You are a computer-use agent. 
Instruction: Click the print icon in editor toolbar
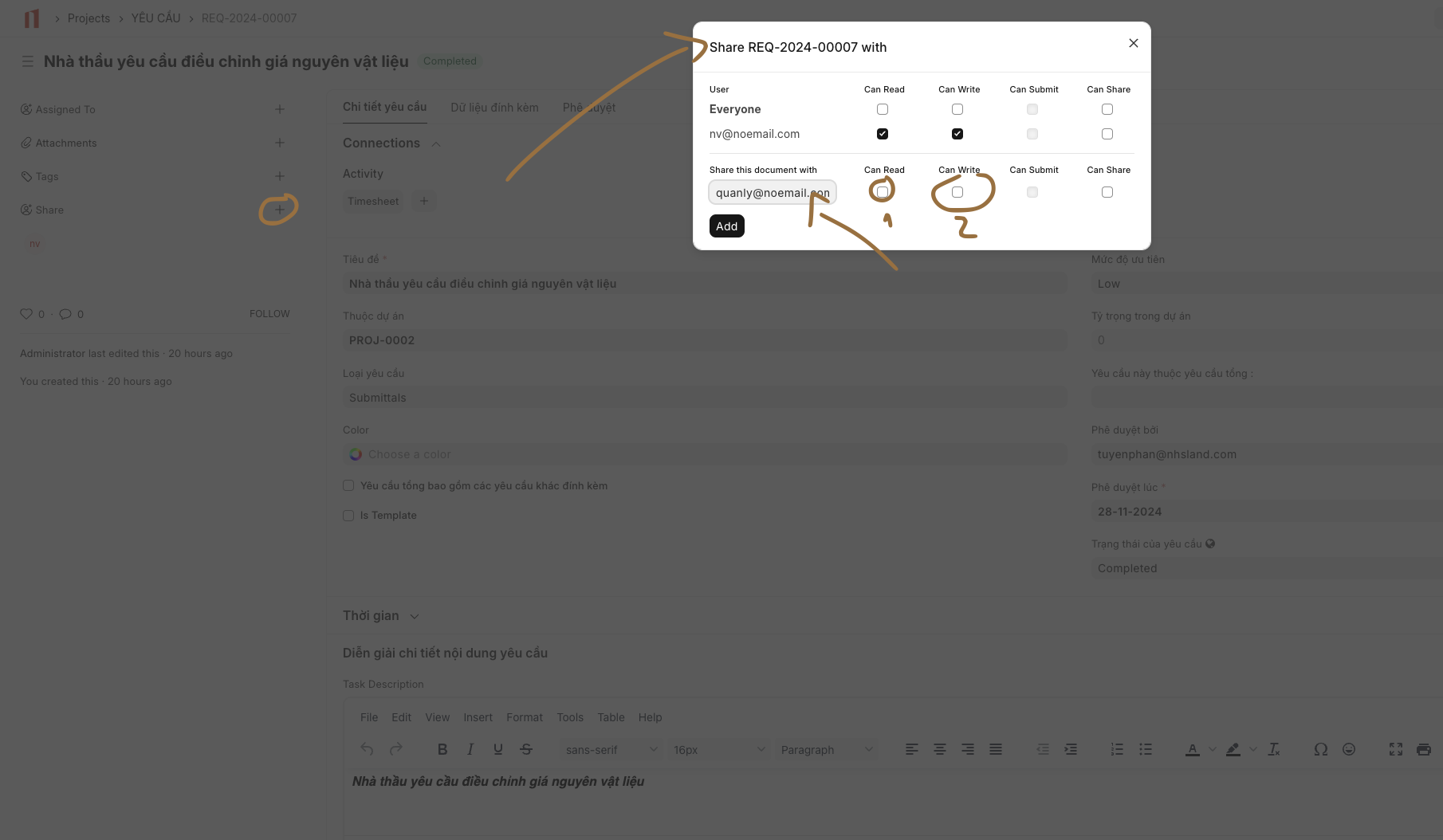(1423, 749)
